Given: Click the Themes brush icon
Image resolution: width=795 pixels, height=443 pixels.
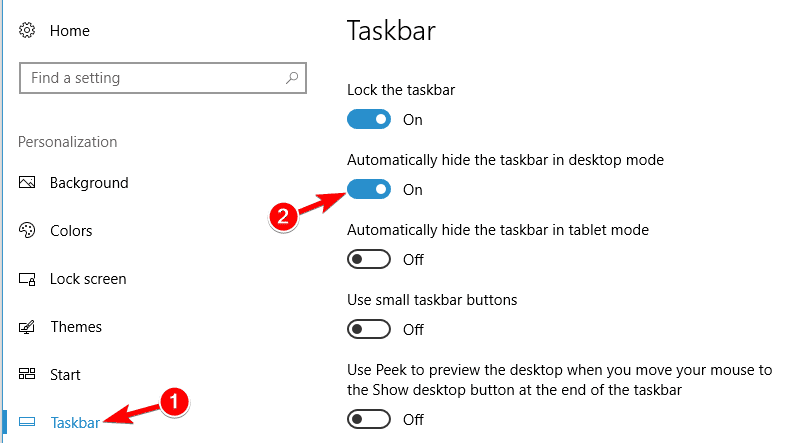Looking at the screenshot, I should coord(28,327).
